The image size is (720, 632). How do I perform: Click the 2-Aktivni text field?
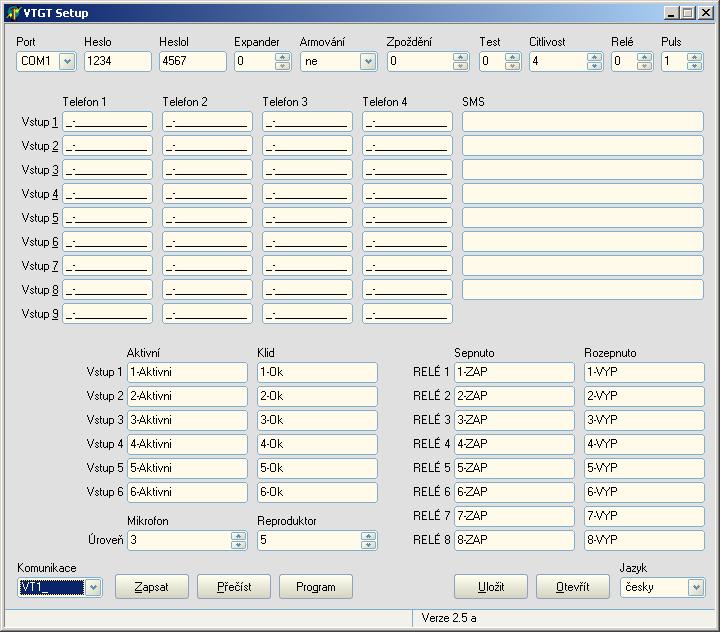point(187,396)
